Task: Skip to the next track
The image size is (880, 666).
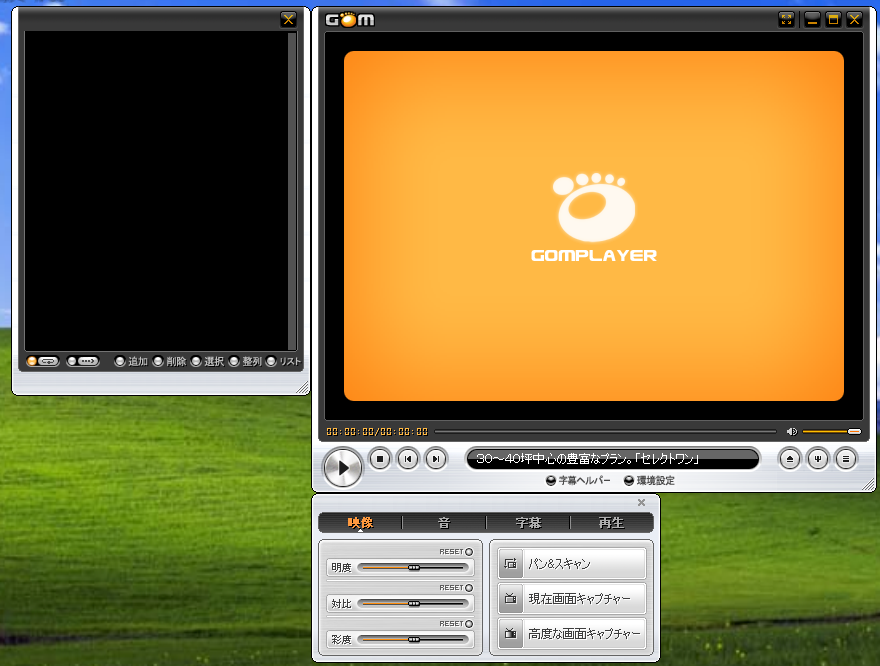Action: point(436,459)
